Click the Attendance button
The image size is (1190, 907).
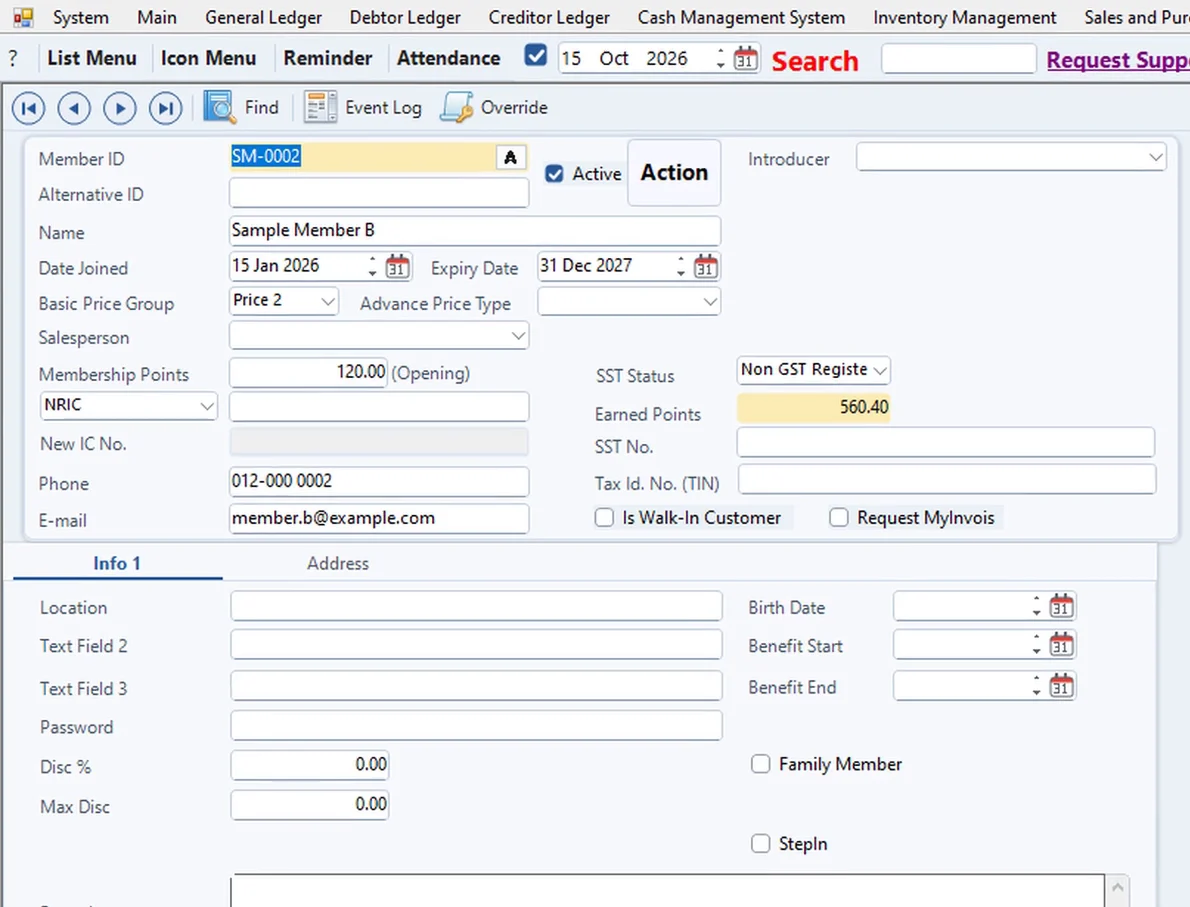(449, 58)
